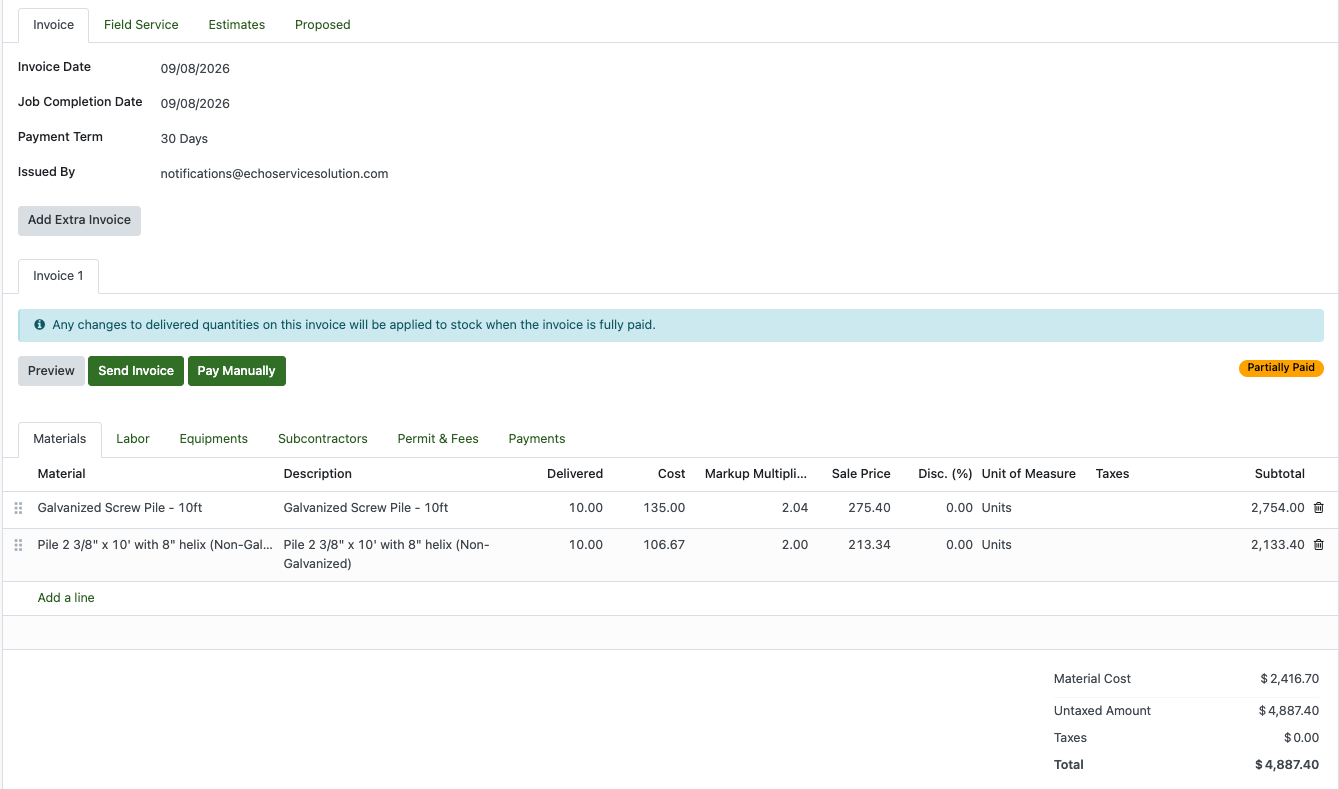1339x789 pixels.
Task: Click the Add a line link
Action: [66, 598]
